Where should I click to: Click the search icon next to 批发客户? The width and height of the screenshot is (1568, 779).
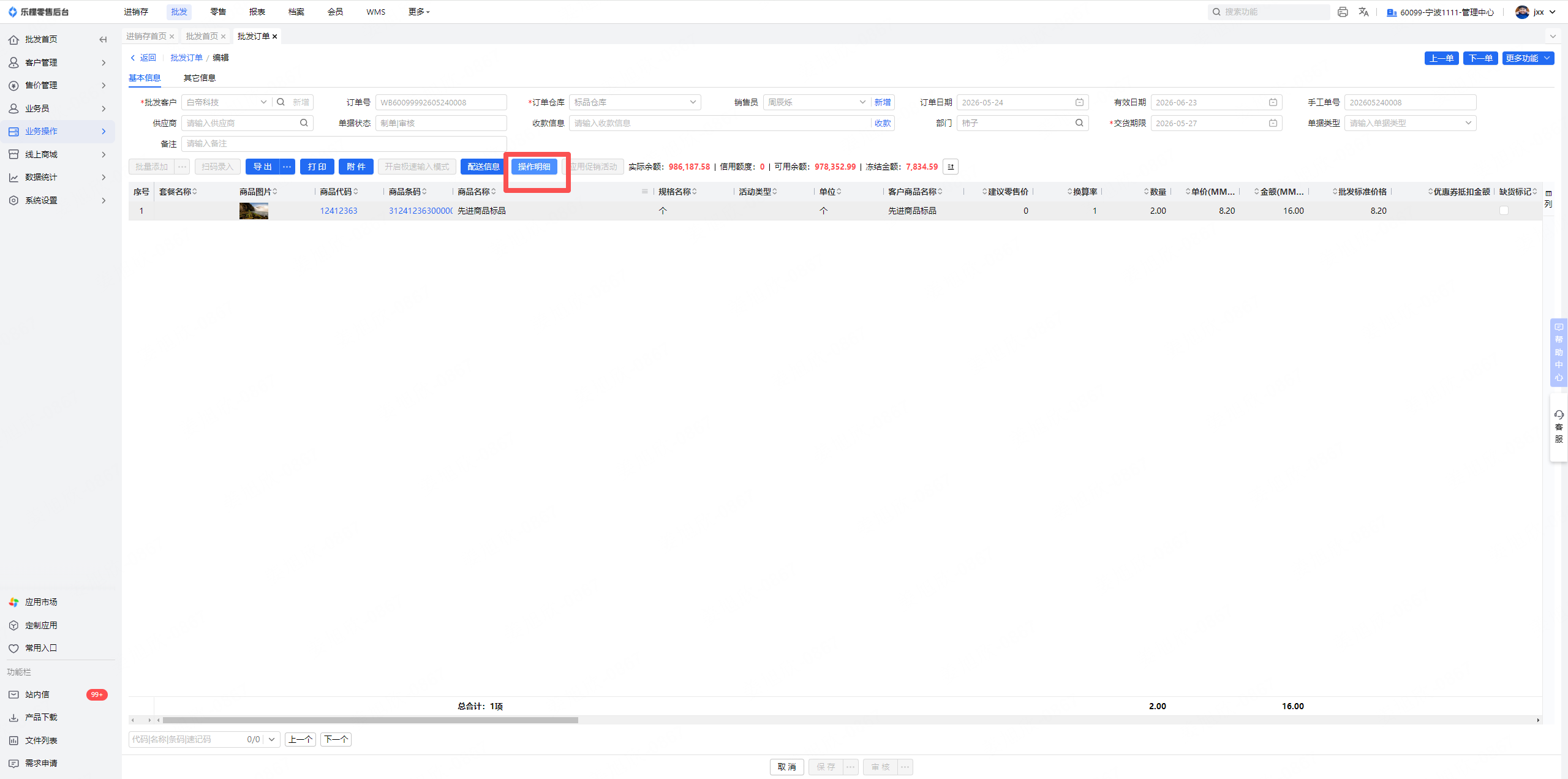(x=281, y=102)
